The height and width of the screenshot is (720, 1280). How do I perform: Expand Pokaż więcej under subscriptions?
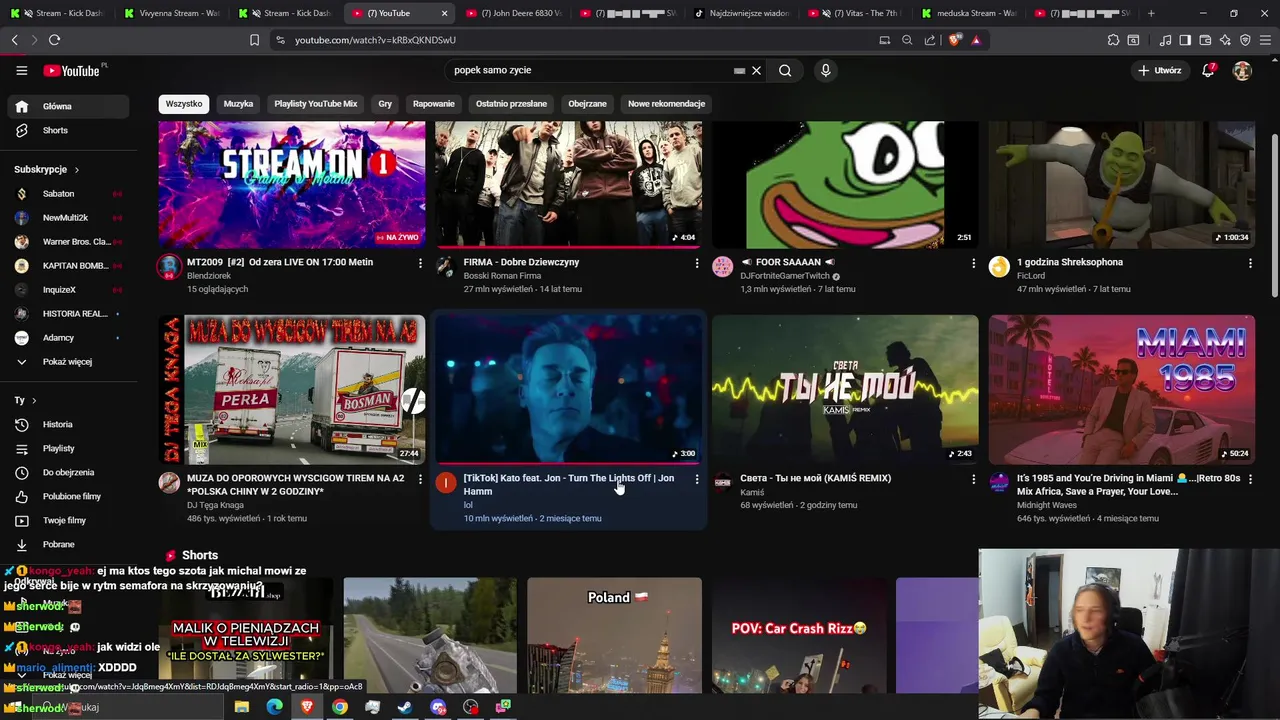68,362
